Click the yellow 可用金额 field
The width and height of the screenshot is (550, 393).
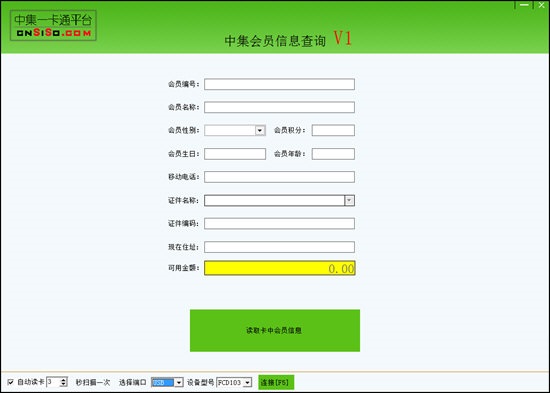(x=280, y=268)
